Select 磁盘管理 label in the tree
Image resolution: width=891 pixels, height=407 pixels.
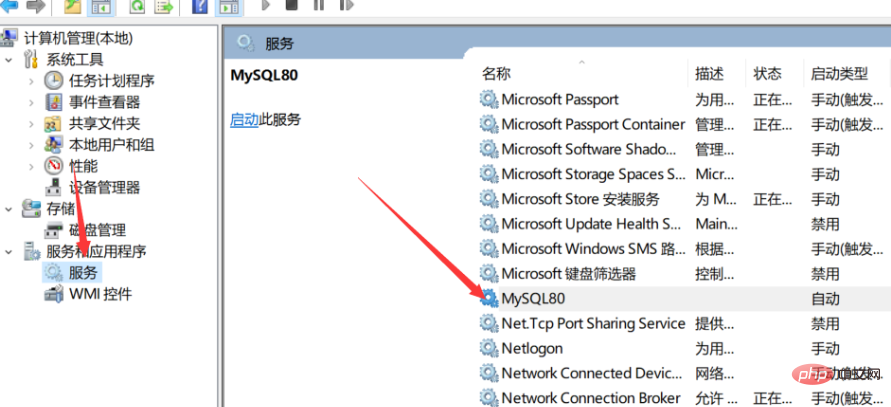click(x=97, y=230)
